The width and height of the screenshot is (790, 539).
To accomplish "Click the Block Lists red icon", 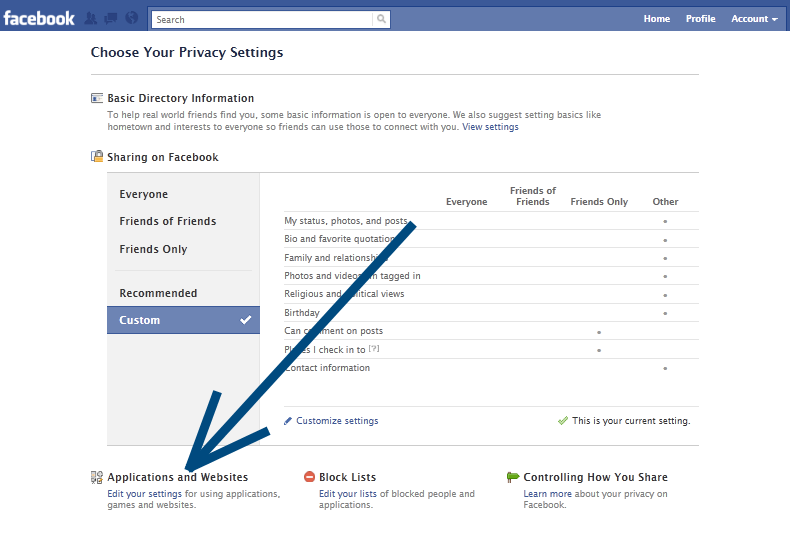I will click(x=309, y=478).
